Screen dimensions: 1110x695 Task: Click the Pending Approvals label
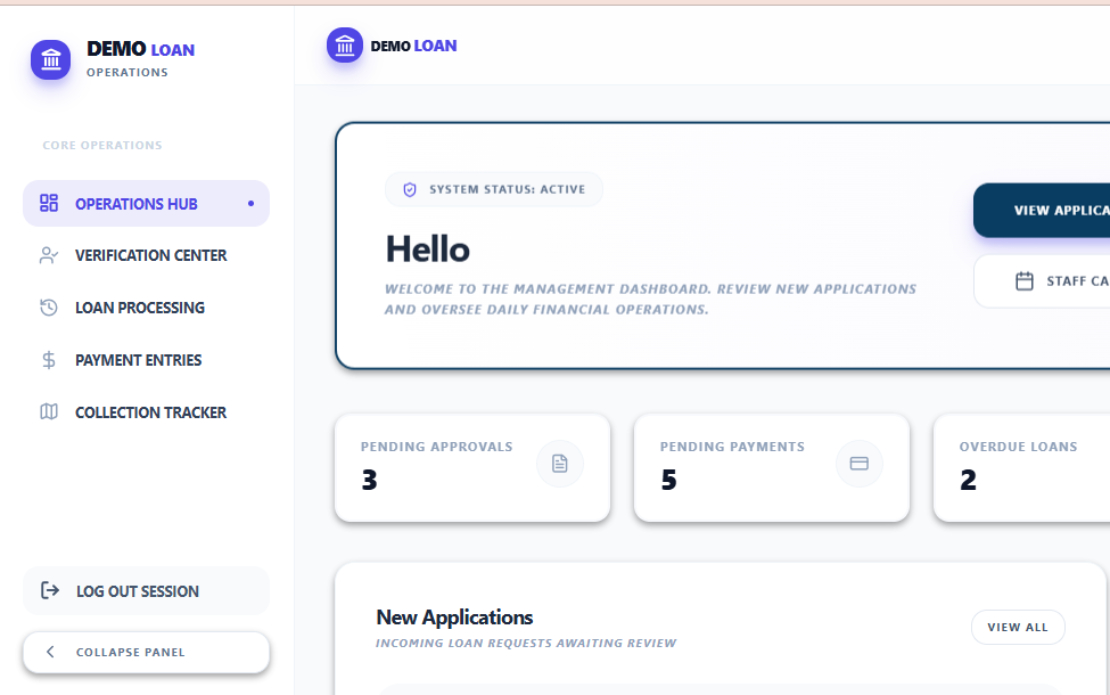pos(437,447)
